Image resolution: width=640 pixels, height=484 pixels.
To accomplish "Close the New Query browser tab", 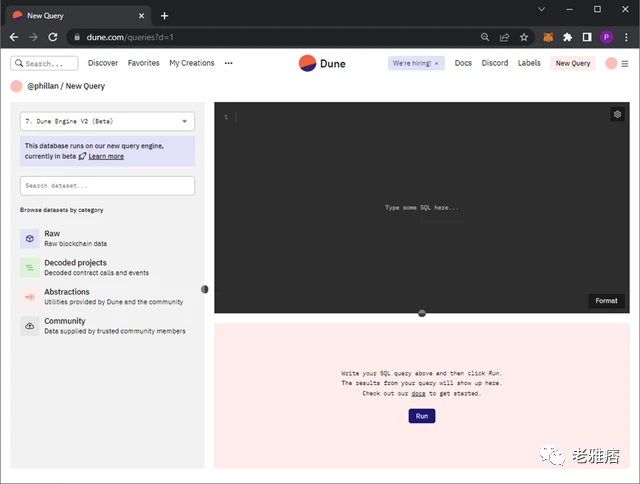I will (141, 16).
